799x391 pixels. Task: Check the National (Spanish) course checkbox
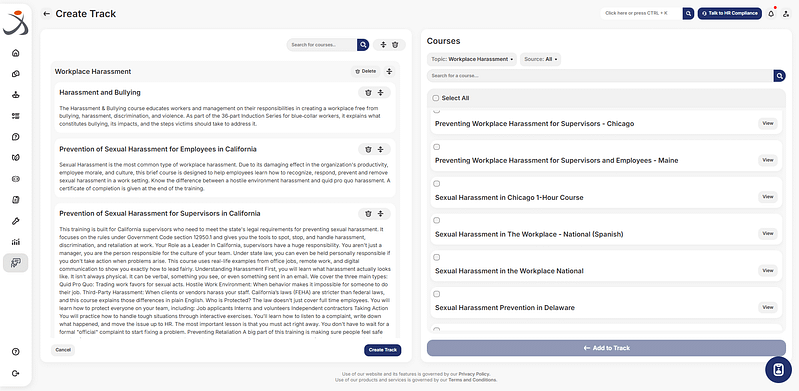(436, 220)
